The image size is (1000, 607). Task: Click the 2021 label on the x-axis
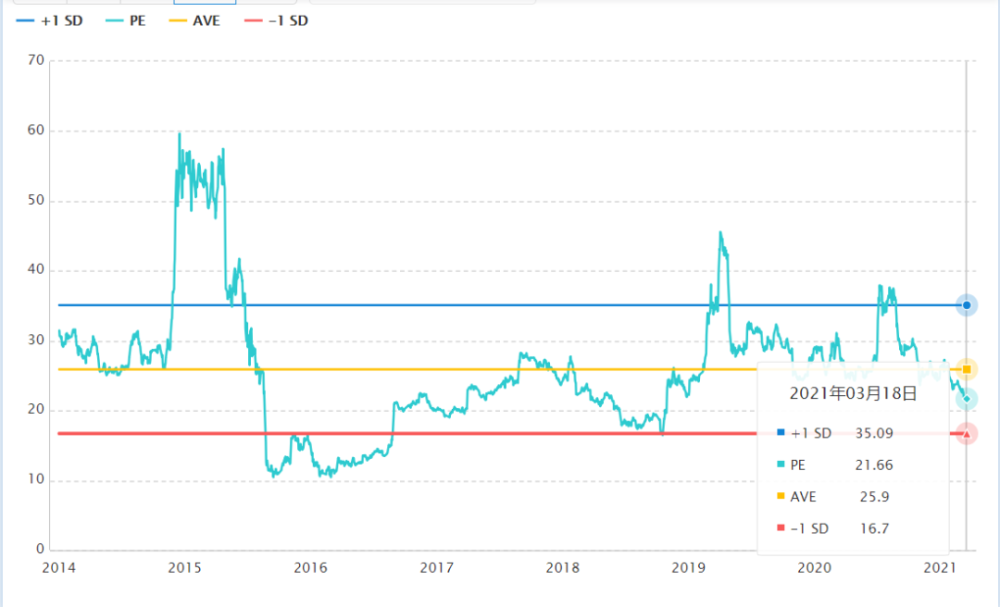coord(940,567)
